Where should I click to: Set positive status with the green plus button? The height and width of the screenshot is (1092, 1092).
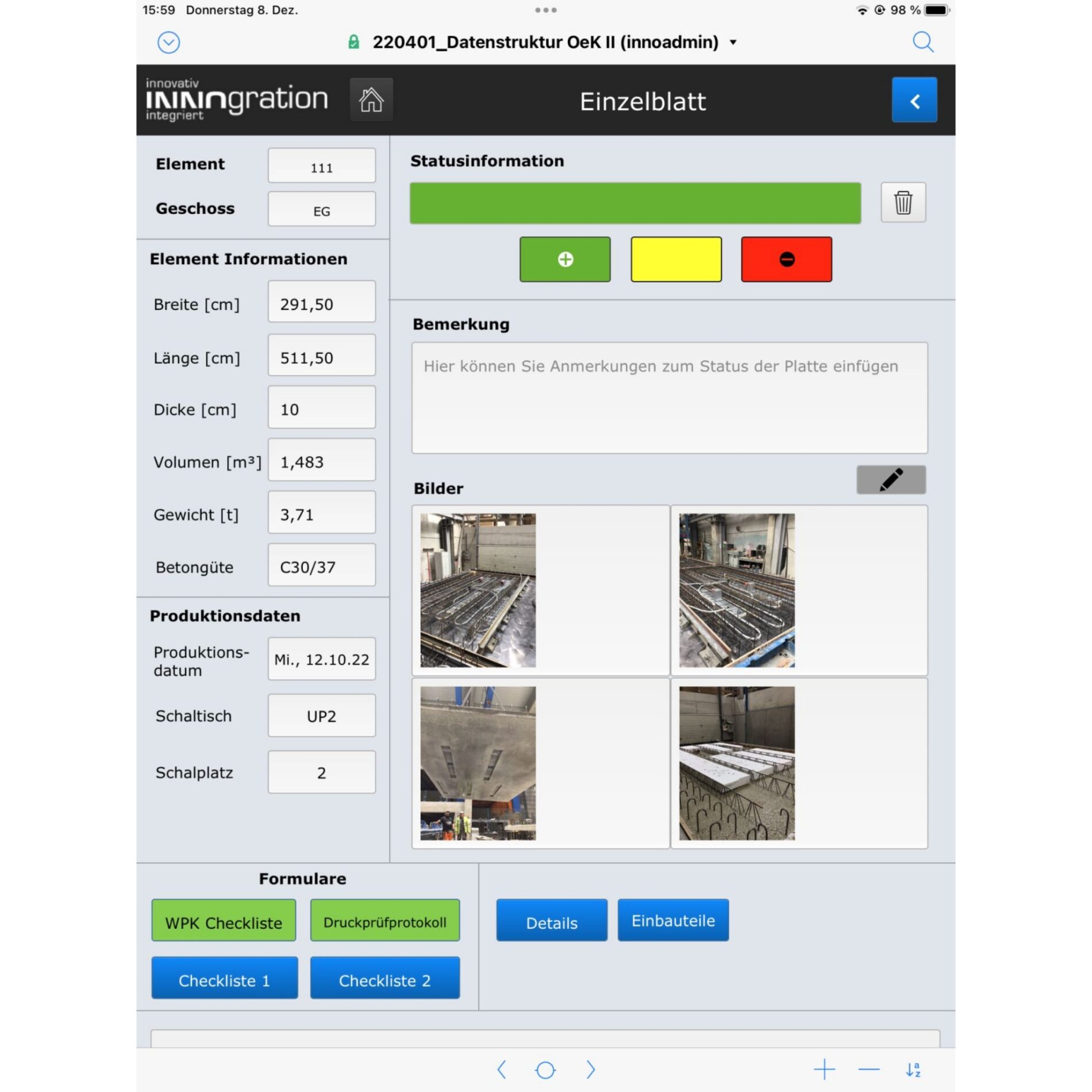point(564,260)
